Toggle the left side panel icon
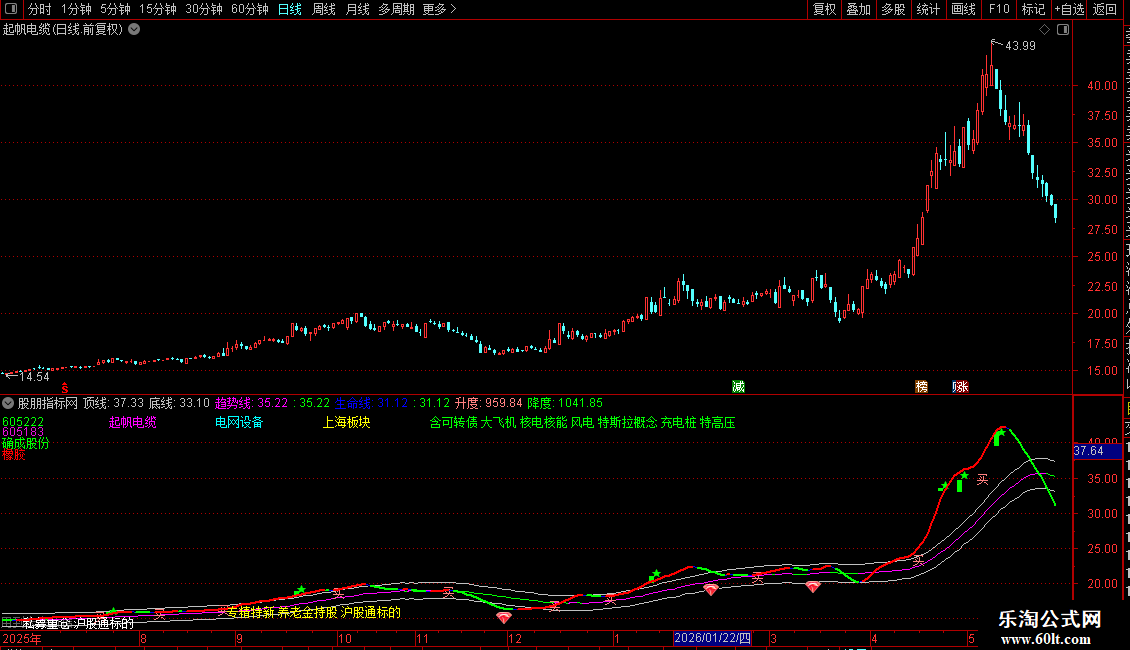This screenshot has height=650, width=1130. coord(11,9)
